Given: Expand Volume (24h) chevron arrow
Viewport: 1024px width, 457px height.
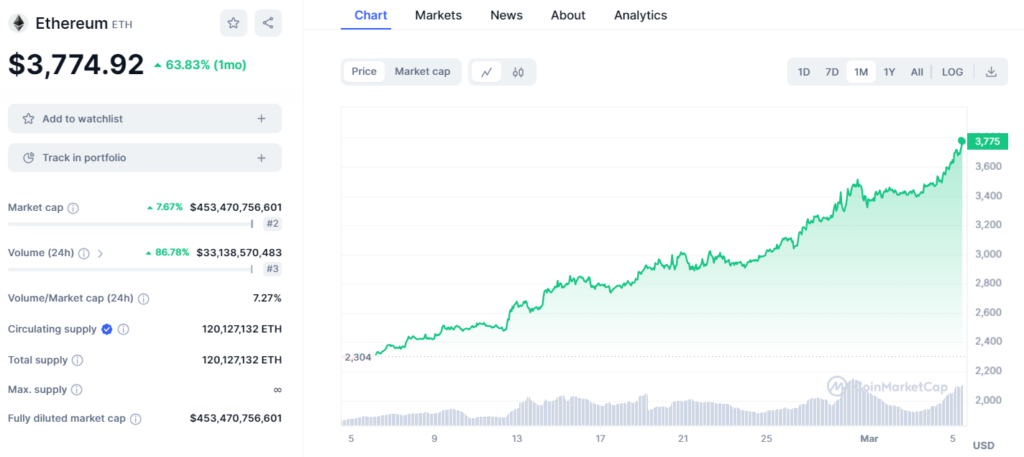Looking at the screenshot, I should [x=100, y=253].
